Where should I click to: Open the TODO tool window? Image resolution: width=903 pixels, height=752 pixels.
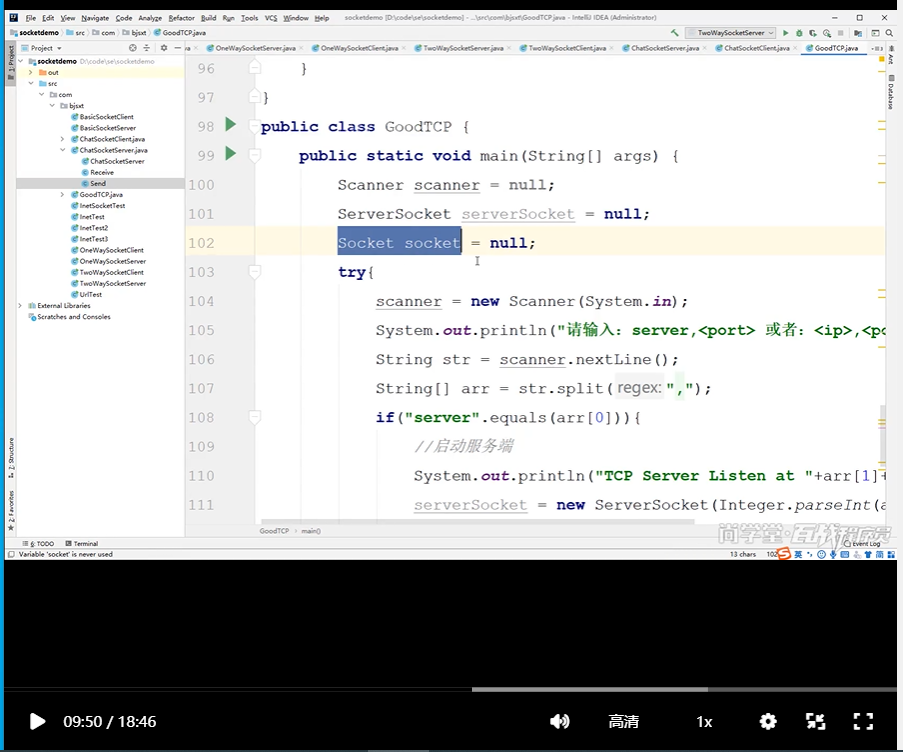(x=39, y=544)
